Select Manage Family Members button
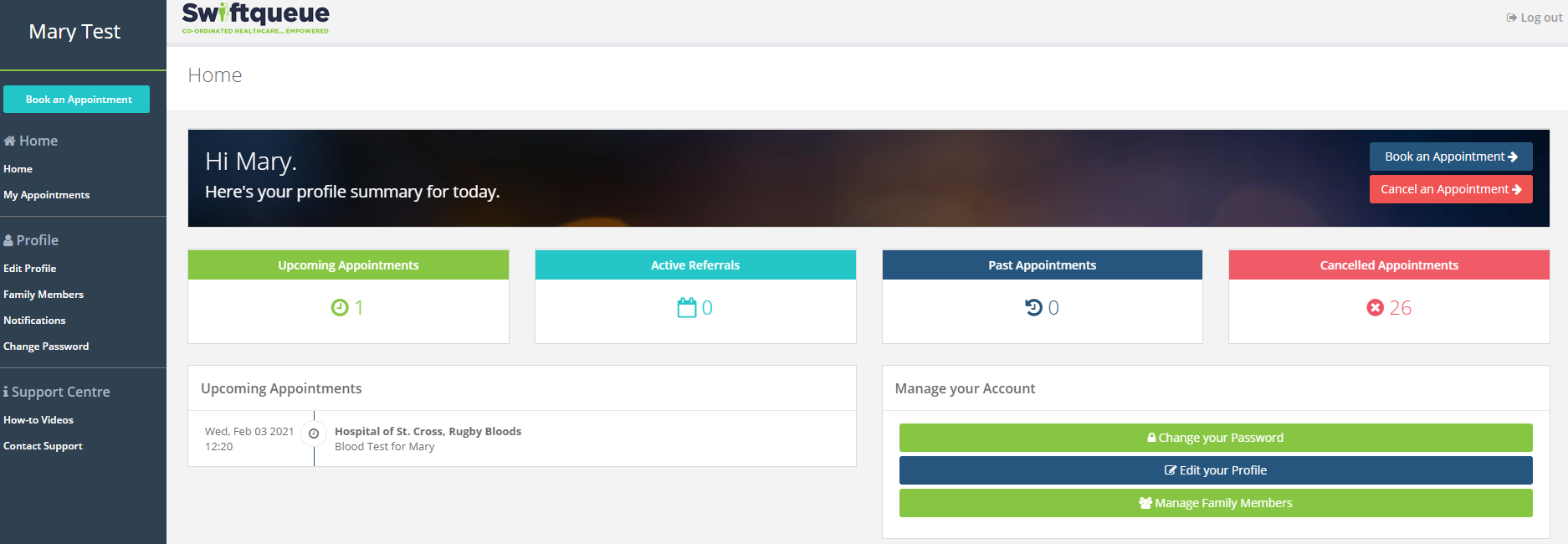 (x=1215, y=503)
